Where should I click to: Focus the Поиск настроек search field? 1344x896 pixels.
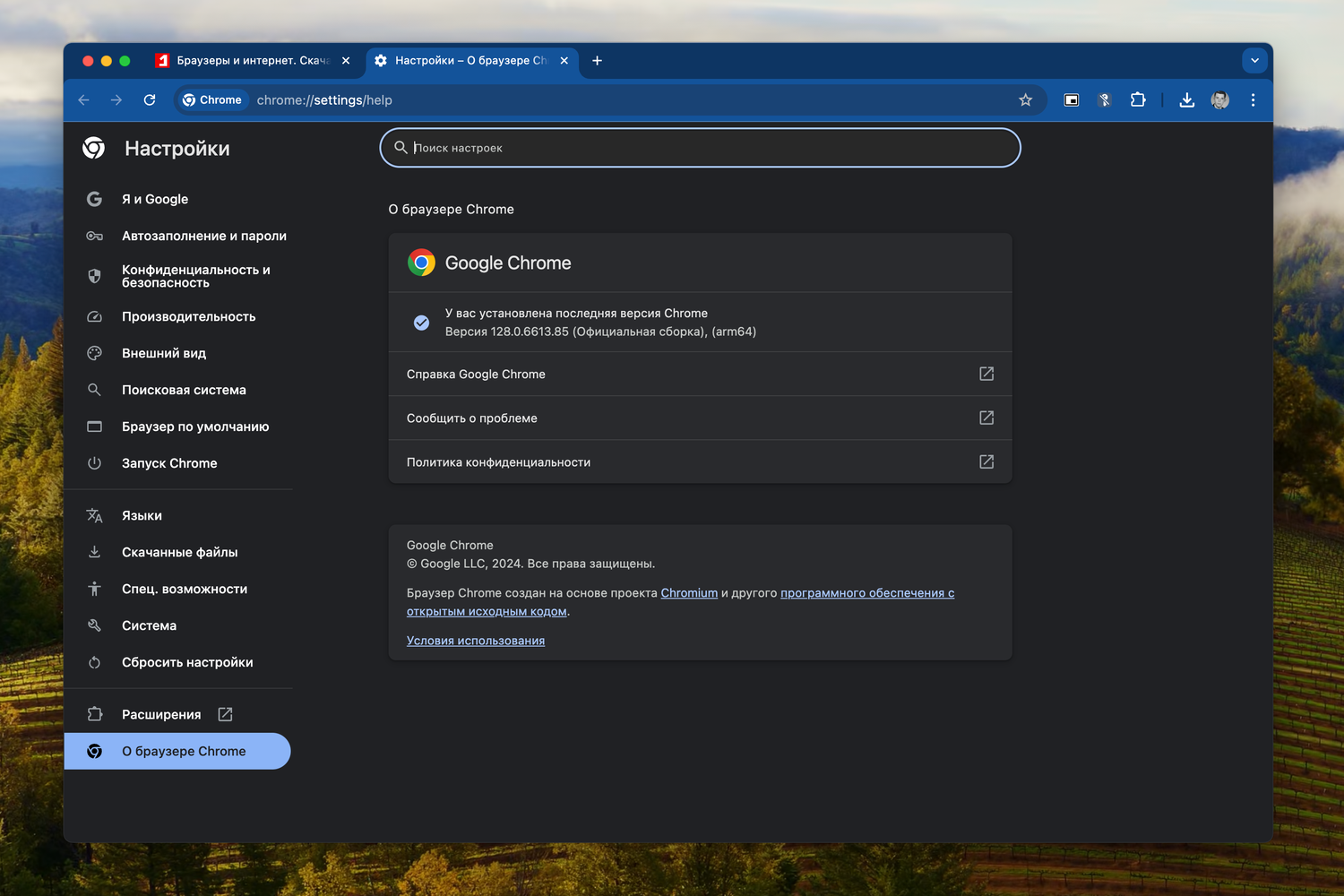(701, 148)
